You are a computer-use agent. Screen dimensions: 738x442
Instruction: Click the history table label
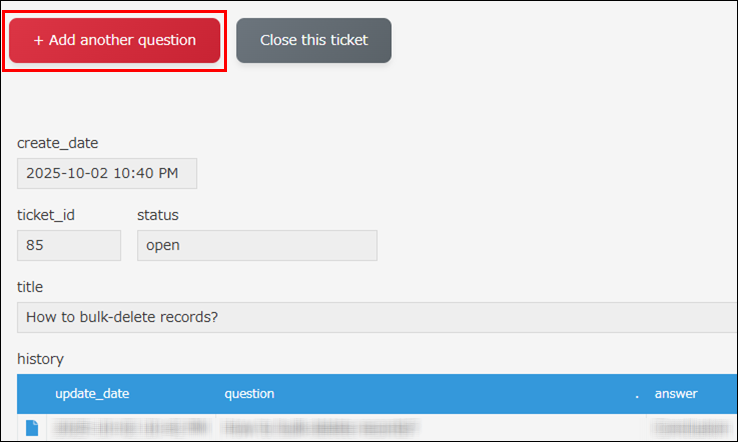pyautogui.click(x=40, y=358)
